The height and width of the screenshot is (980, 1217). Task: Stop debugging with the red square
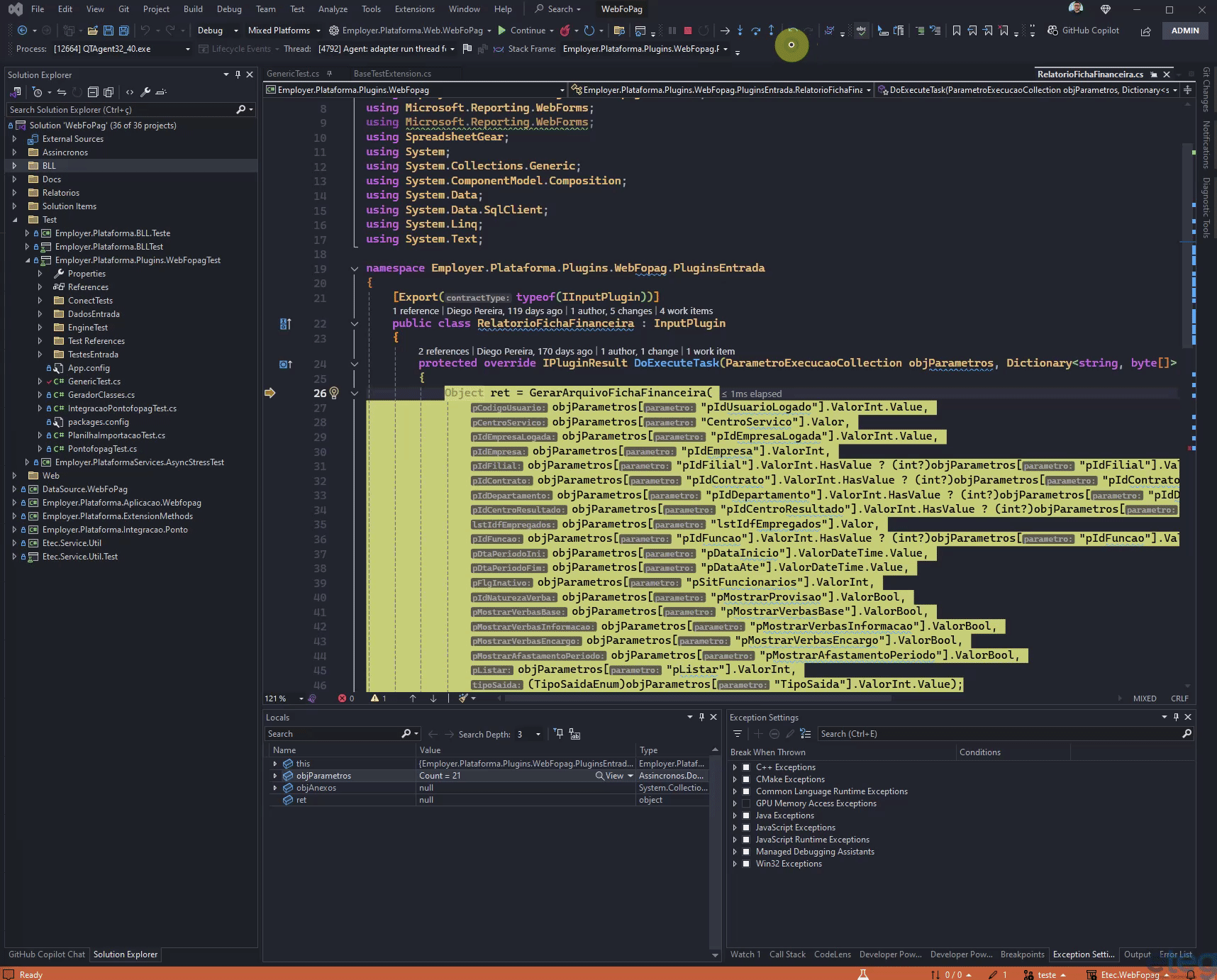[687, 30]
